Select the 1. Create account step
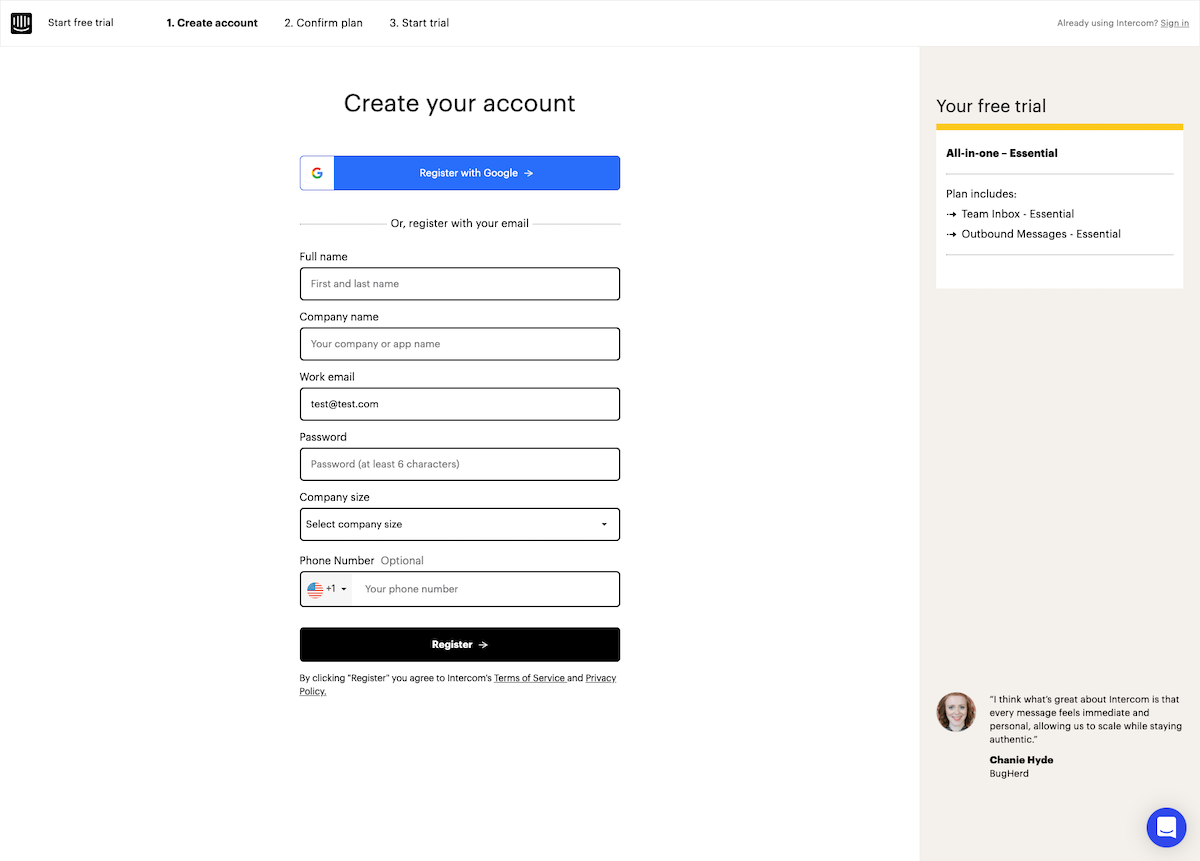Image resolution: width=1200 pixels, height=861 pixels. click(x=212, y=23)
